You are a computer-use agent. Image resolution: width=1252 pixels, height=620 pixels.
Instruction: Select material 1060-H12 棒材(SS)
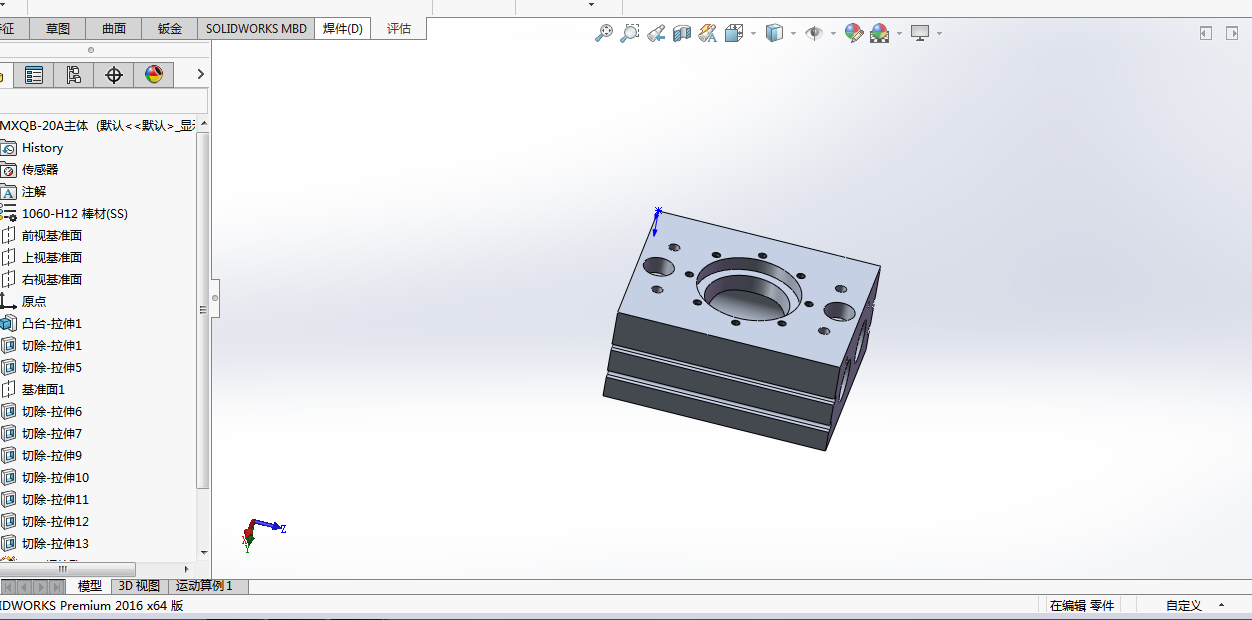tap(75, 214)
